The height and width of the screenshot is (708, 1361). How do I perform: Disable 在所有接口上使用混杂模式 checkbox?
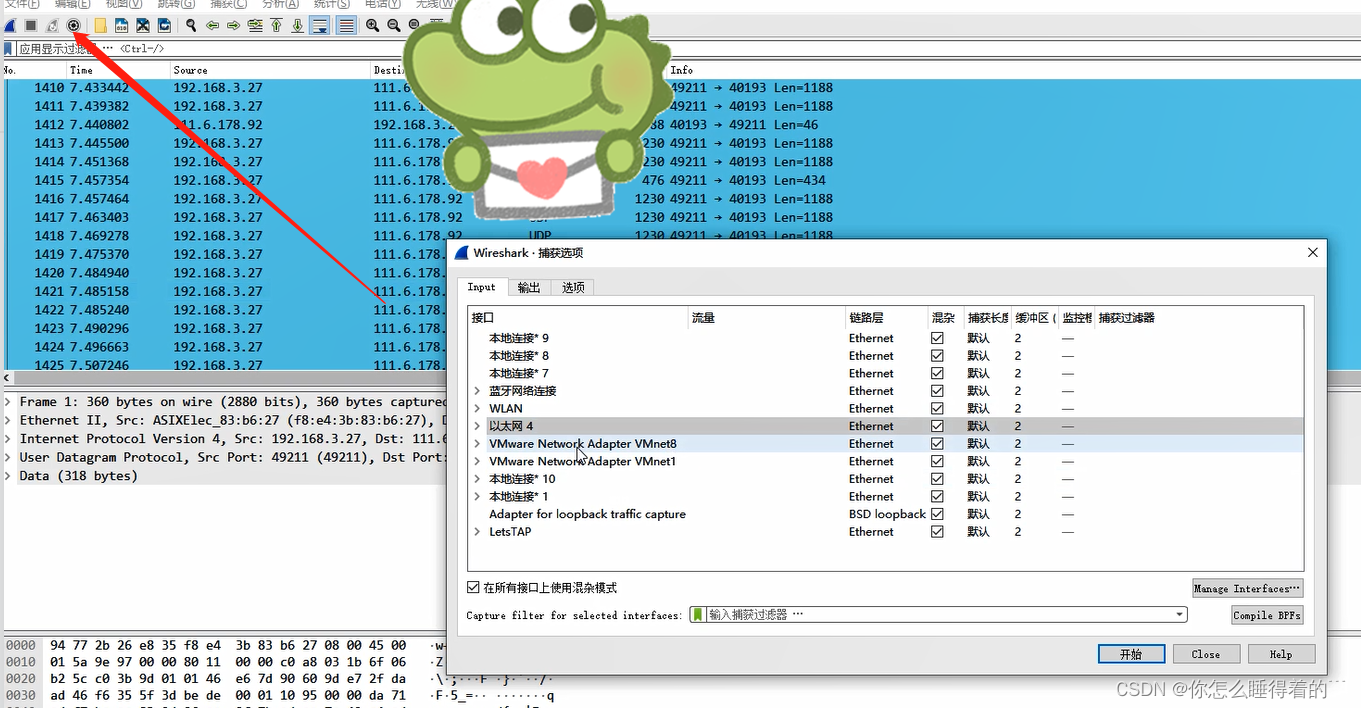(x=473, y=588)
